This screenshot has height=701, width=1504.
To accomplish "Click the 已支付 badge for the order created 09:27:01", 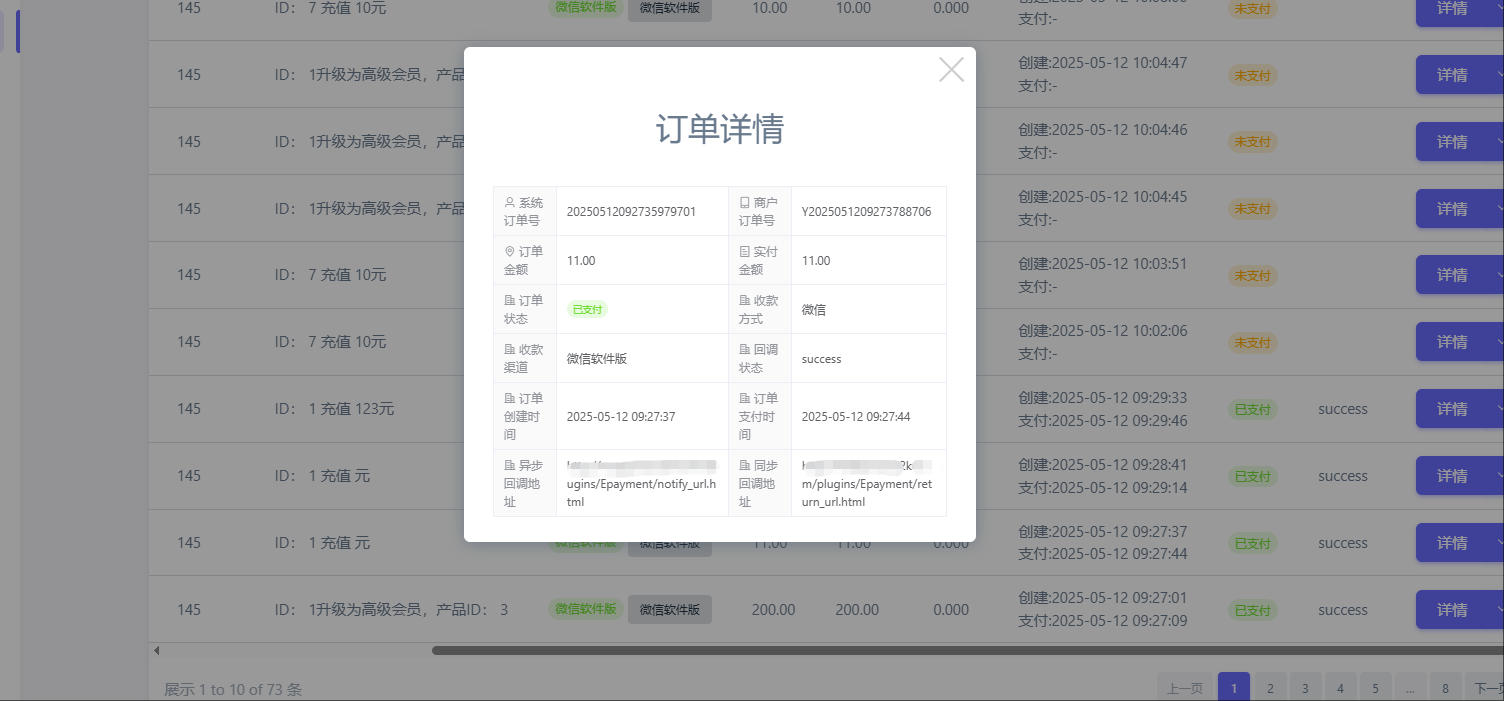I will [1253, 610].
